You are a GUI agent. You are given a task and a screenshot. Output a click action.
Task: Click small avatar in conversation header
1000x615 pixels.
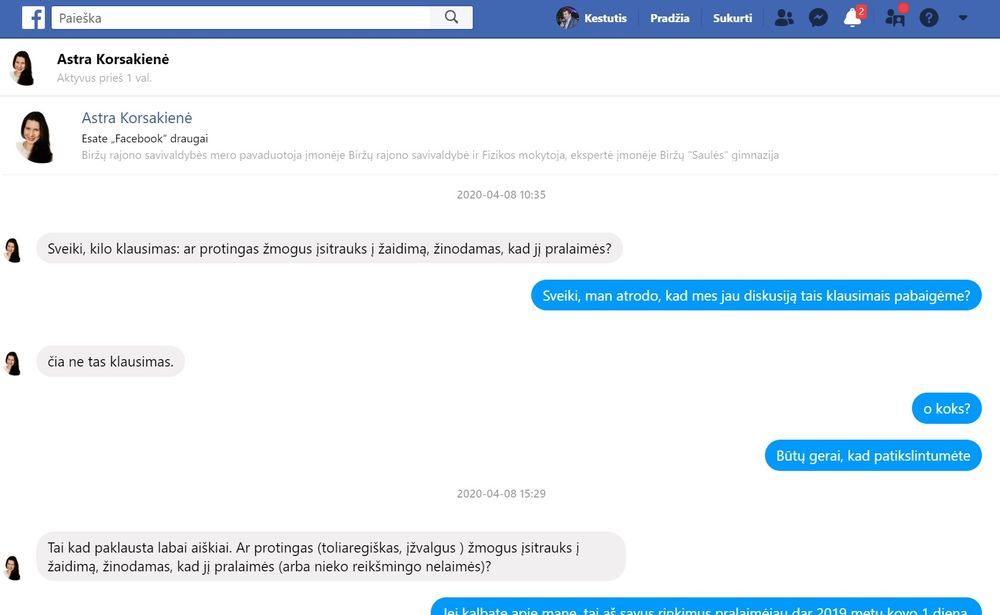[22, 67]
